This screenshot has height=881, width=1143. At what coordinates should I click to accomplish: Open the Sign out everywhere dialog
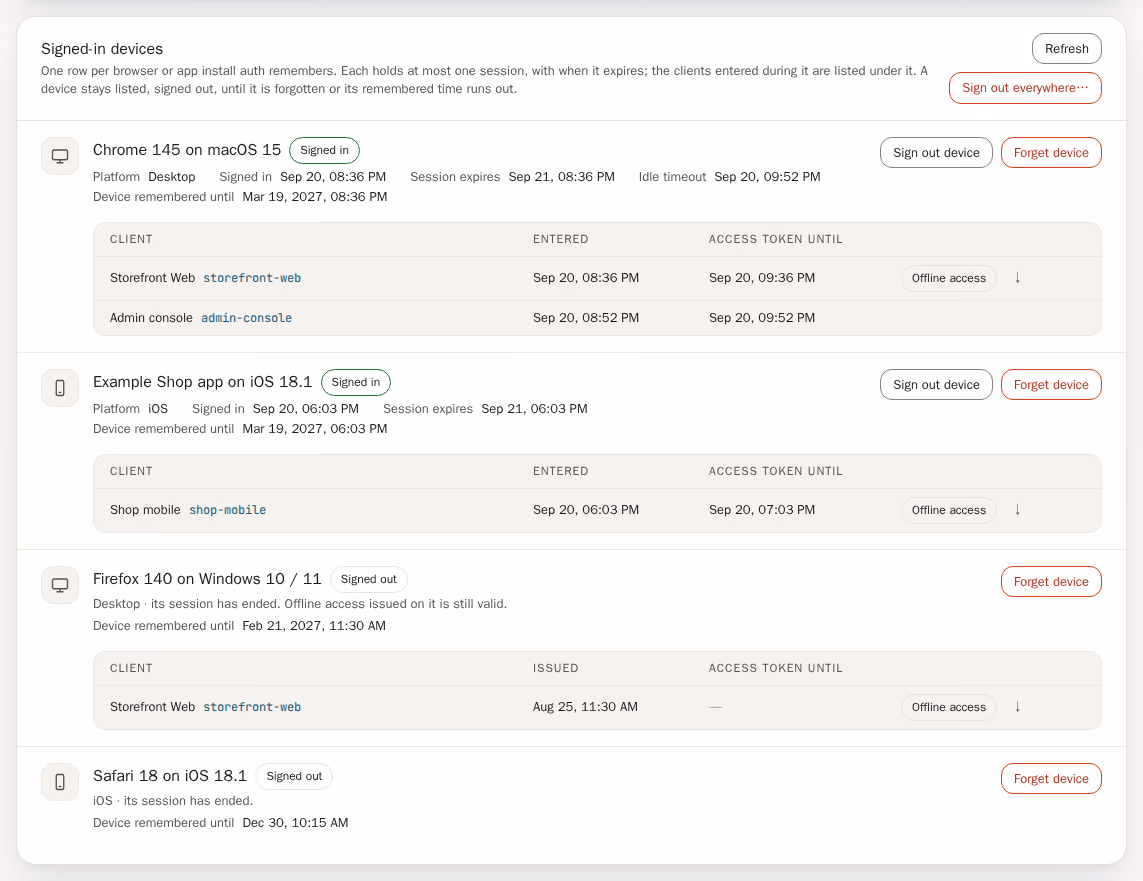(1025, 88)
